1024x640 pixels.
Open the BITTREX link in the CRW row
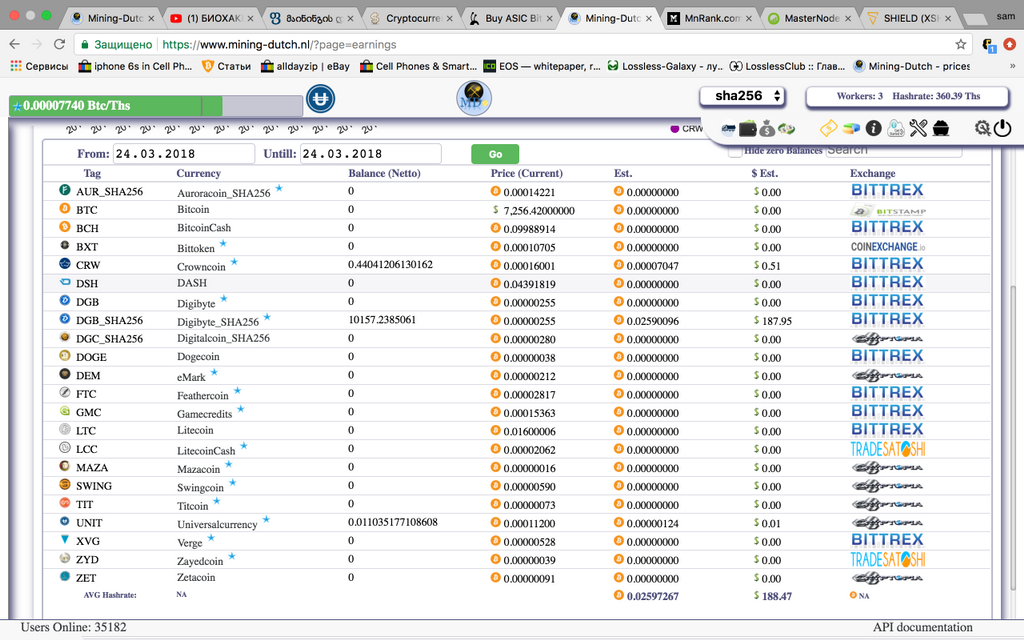(887, 264)
